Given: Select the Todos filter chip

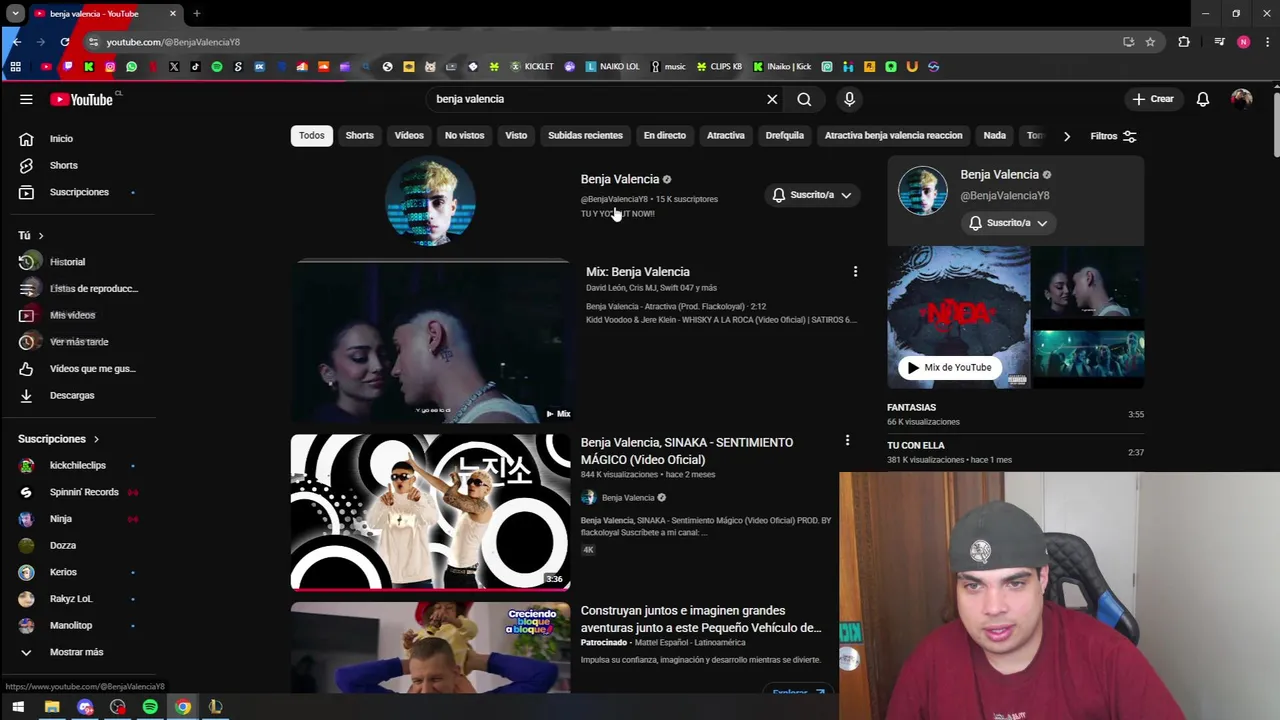Looking at the screenshot, I should click(311, 136).
